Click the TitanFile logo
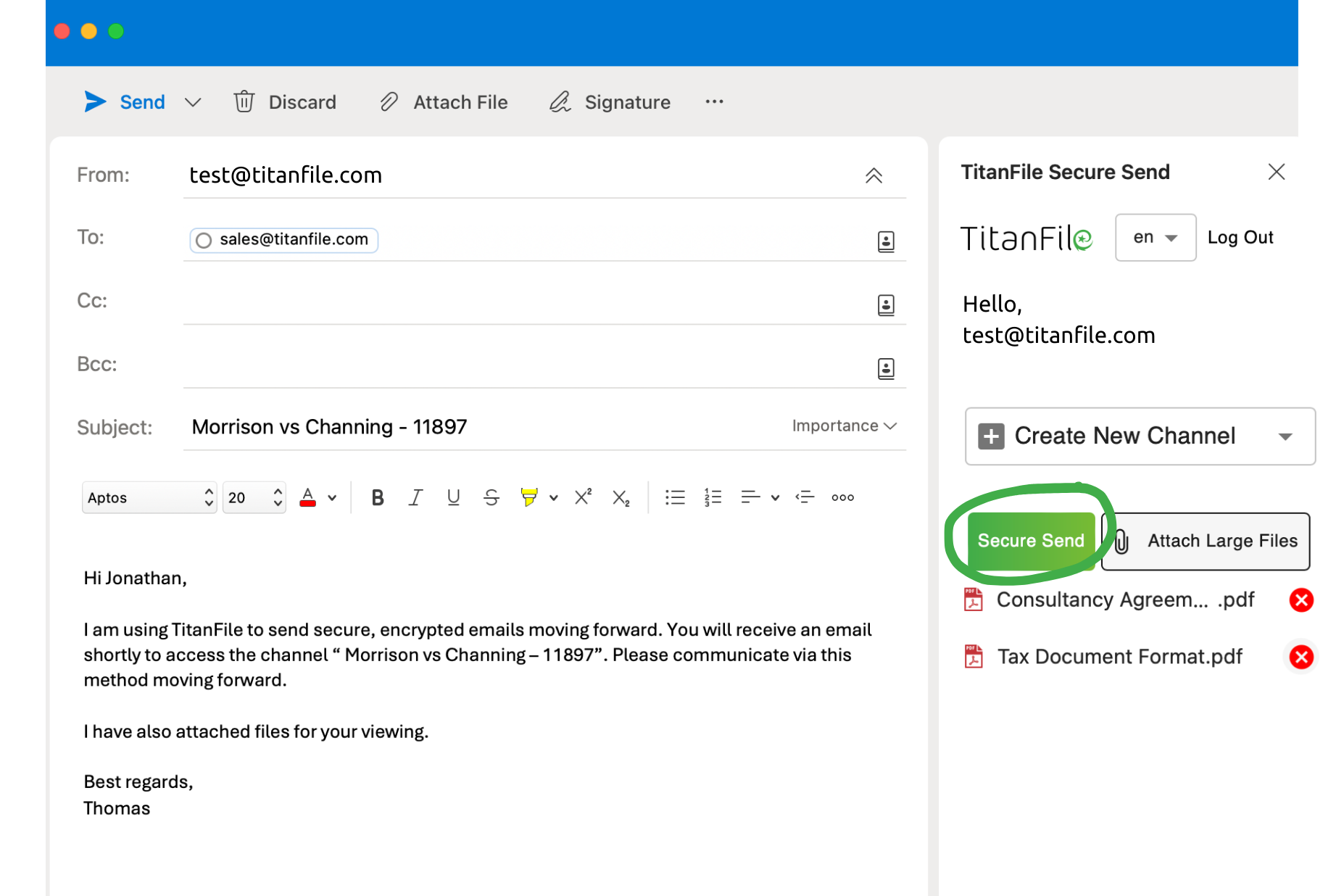1344x896 pixels. point(1026,238)
